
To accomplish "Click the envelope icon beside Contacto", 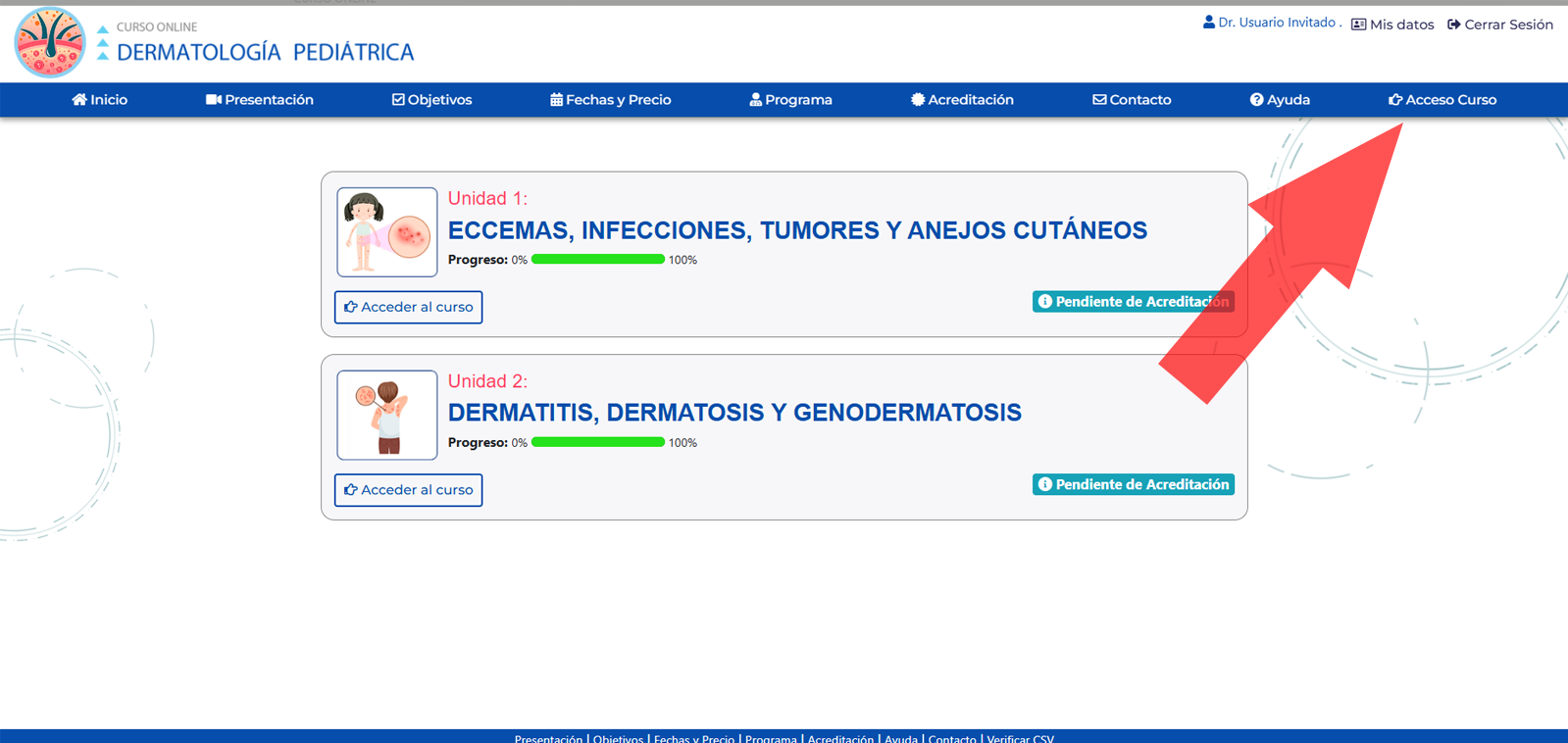I will pyautogui.click(x=1099, y=100).
